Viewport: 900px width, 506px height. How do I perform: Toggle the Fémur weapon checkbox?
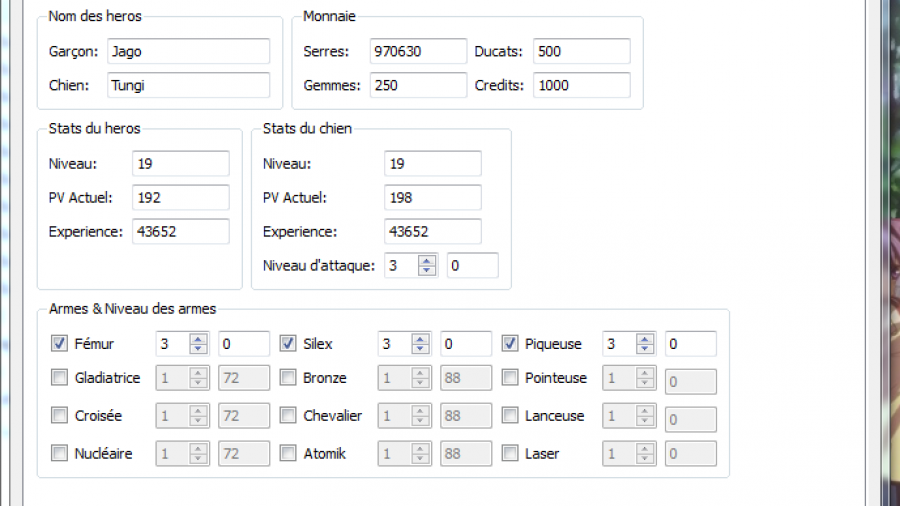tap(59, 344)
